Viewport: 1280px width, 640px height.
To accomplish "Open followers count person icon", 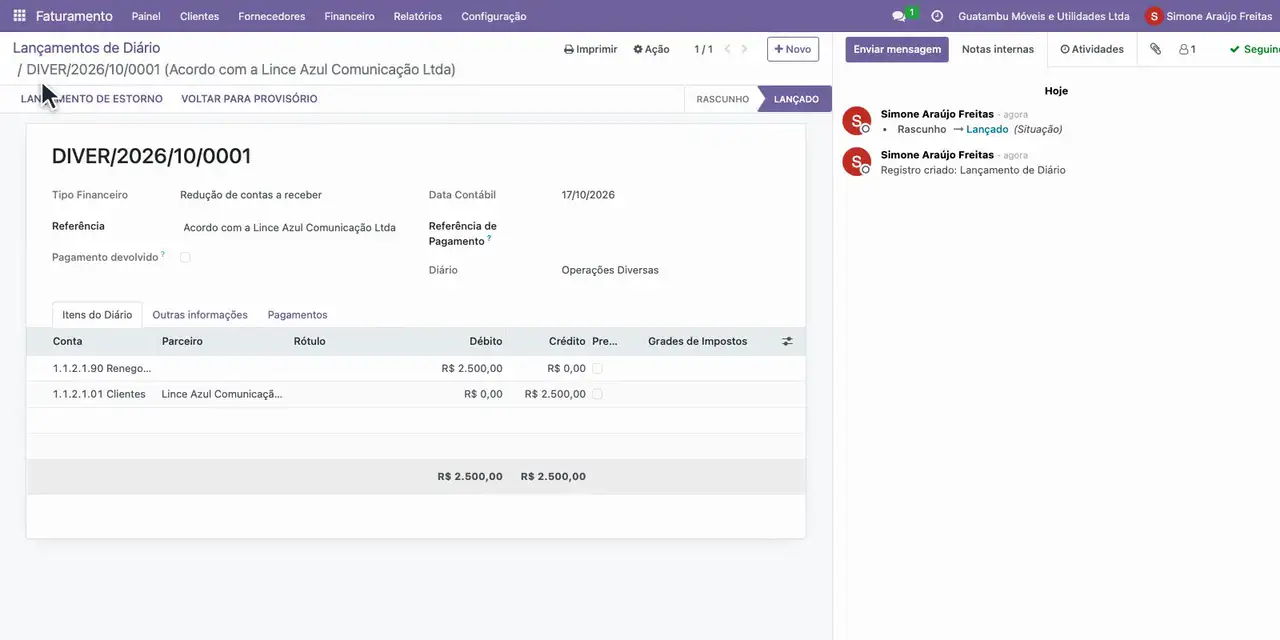I will point(1187,49).
